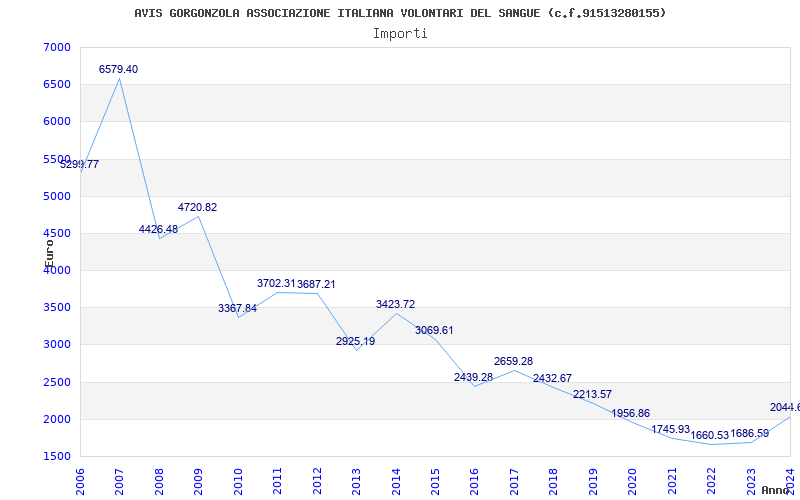
Task: Click the 3423.72 value label
Action: coord(395,305)
